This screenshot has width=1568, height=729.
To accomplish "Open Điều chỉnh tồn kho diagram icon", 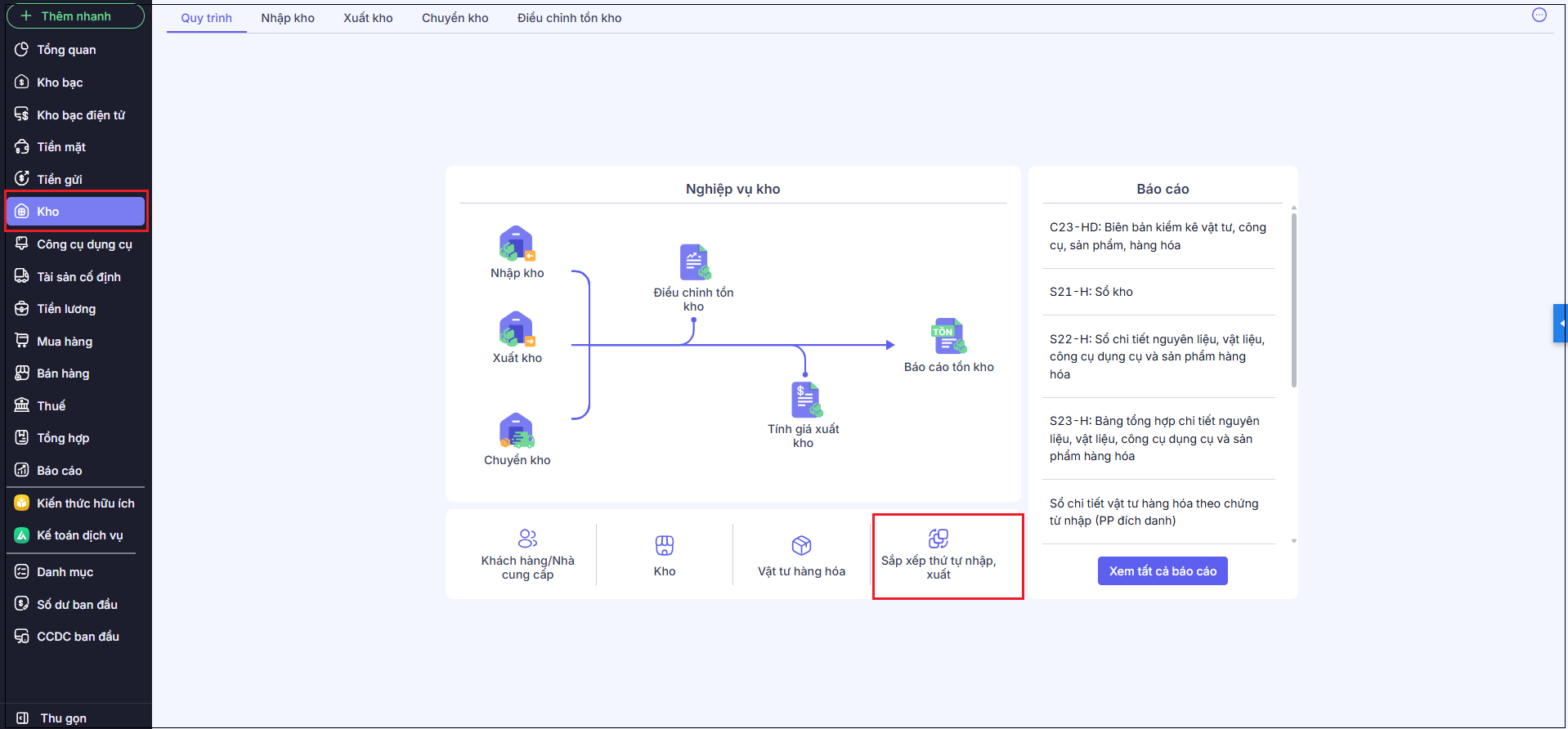I will pos(694,262).
